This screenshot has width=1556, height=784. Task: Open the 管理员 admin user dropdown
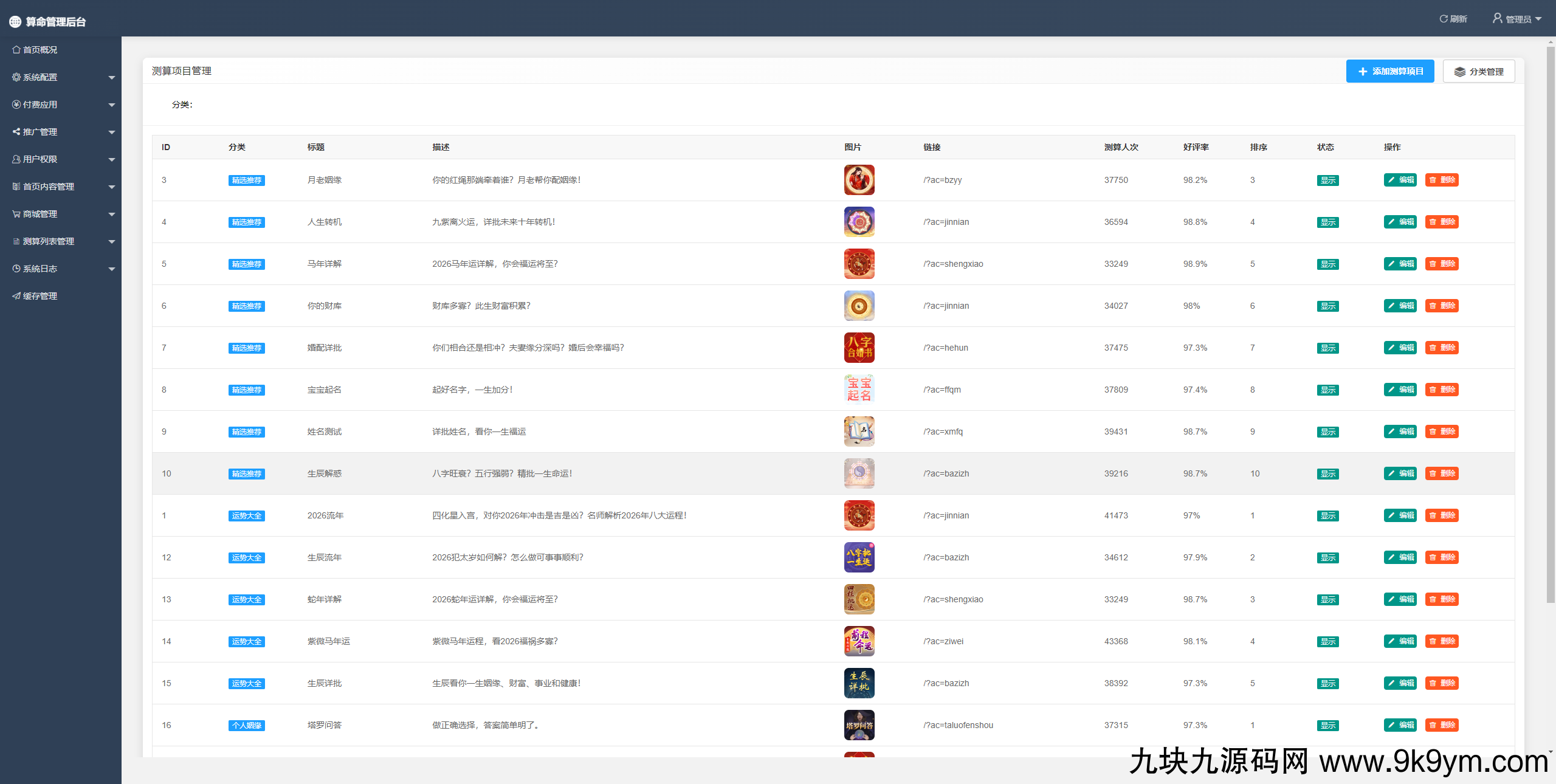(1517, 19)
